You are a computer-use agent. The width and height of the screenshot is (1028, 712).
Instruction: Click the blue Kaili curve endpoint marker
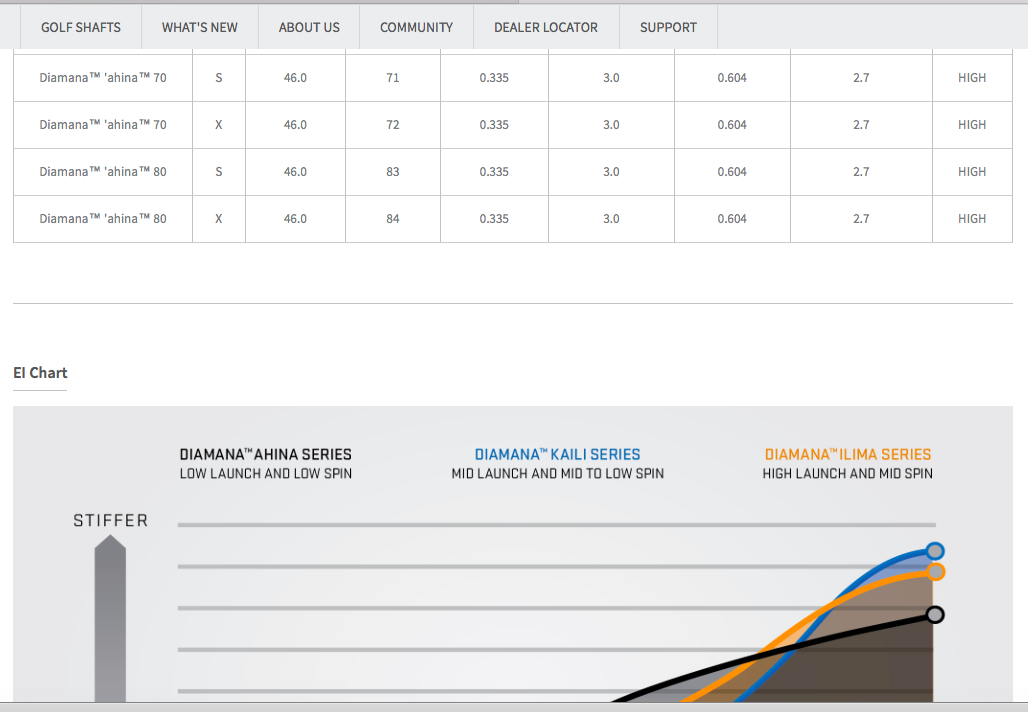pos(935,551)
